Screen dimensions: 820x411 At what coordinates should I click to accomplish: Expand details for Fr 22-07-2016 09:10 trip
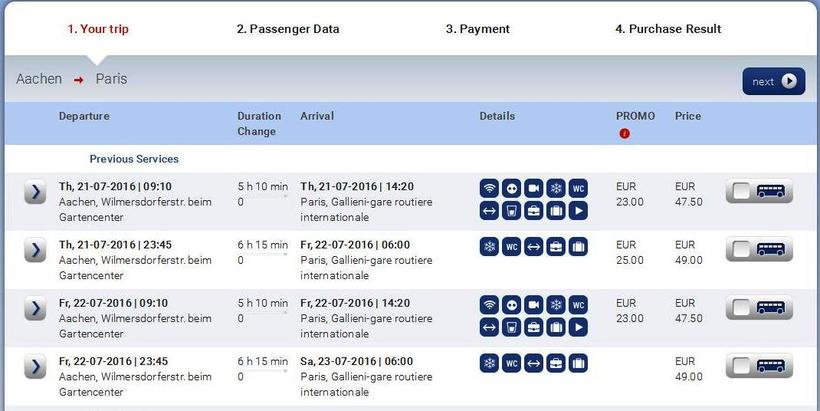coord(35,308)
